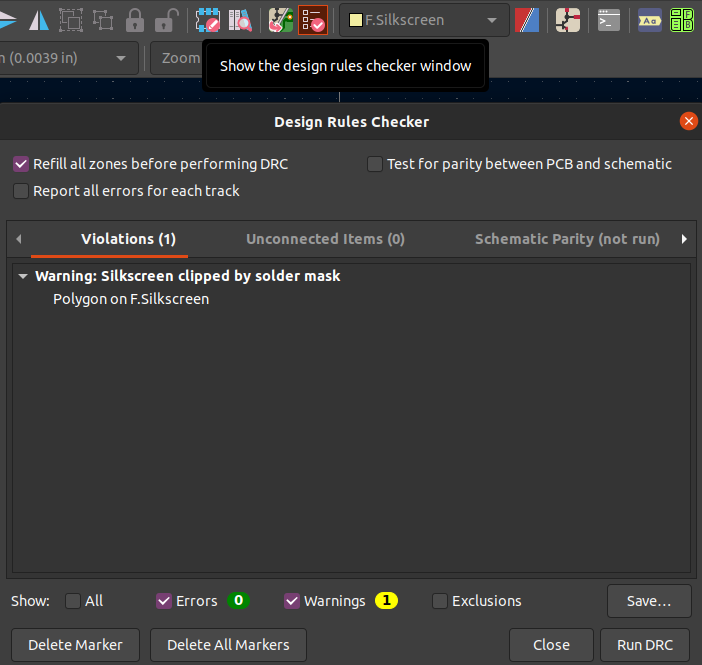The width and height of the screenshot is (702, 665).
Task: Click the Unlock items padlock icon
Action: [166, 19]
